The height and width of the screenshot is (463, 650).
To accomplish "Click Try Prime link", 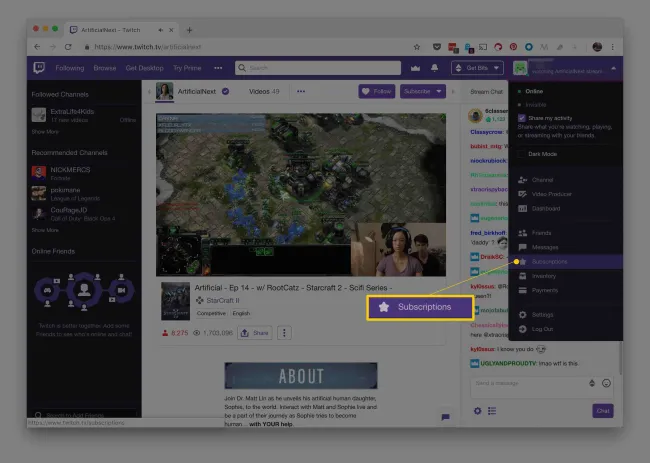I will pos(187,68).
